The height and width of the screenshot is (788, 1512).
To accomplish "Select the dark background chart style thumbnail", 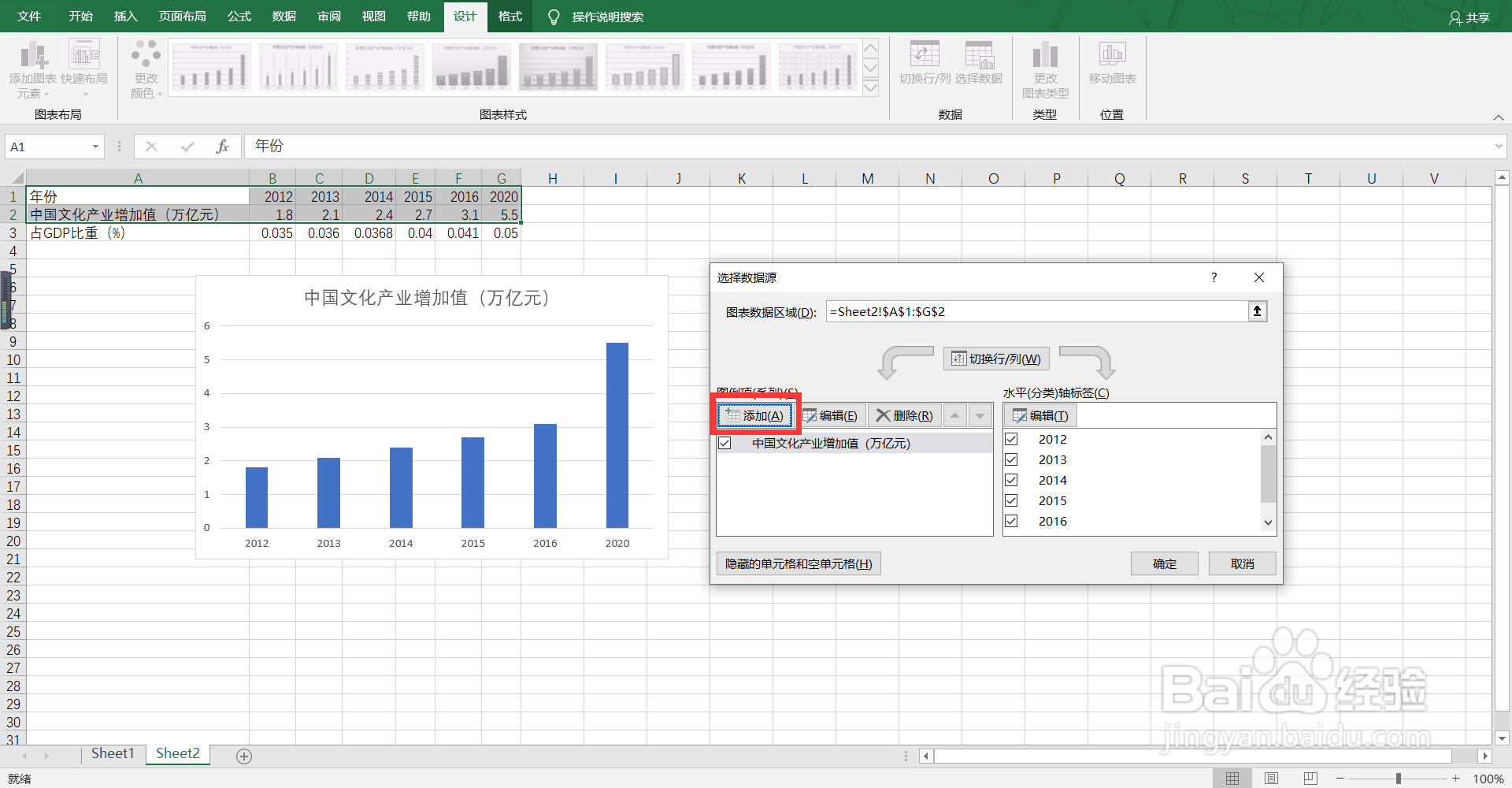I will pos(558,67).
